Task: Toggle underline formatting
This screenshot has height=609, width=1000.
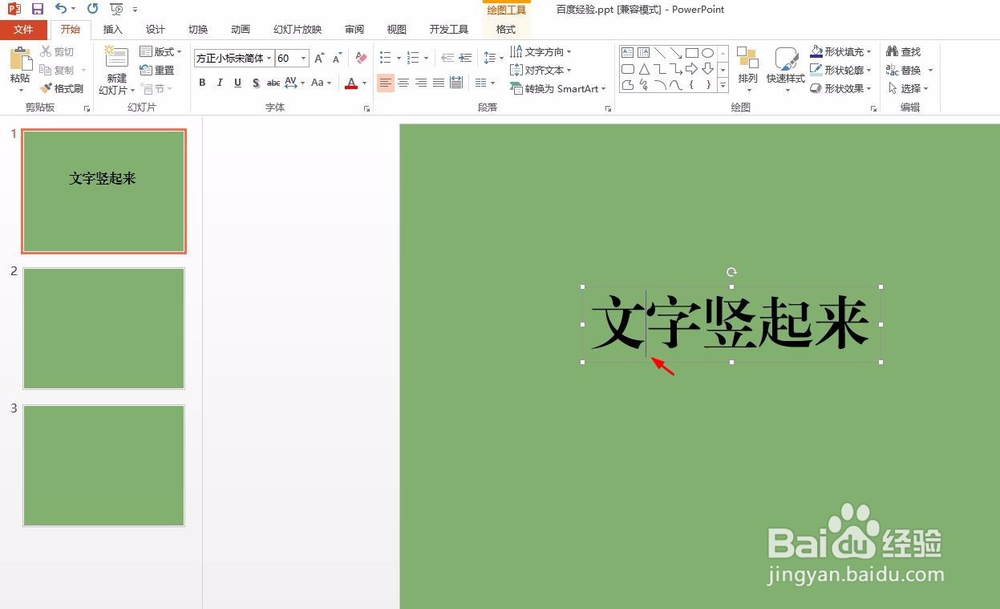Action: [x=237, y=82]
